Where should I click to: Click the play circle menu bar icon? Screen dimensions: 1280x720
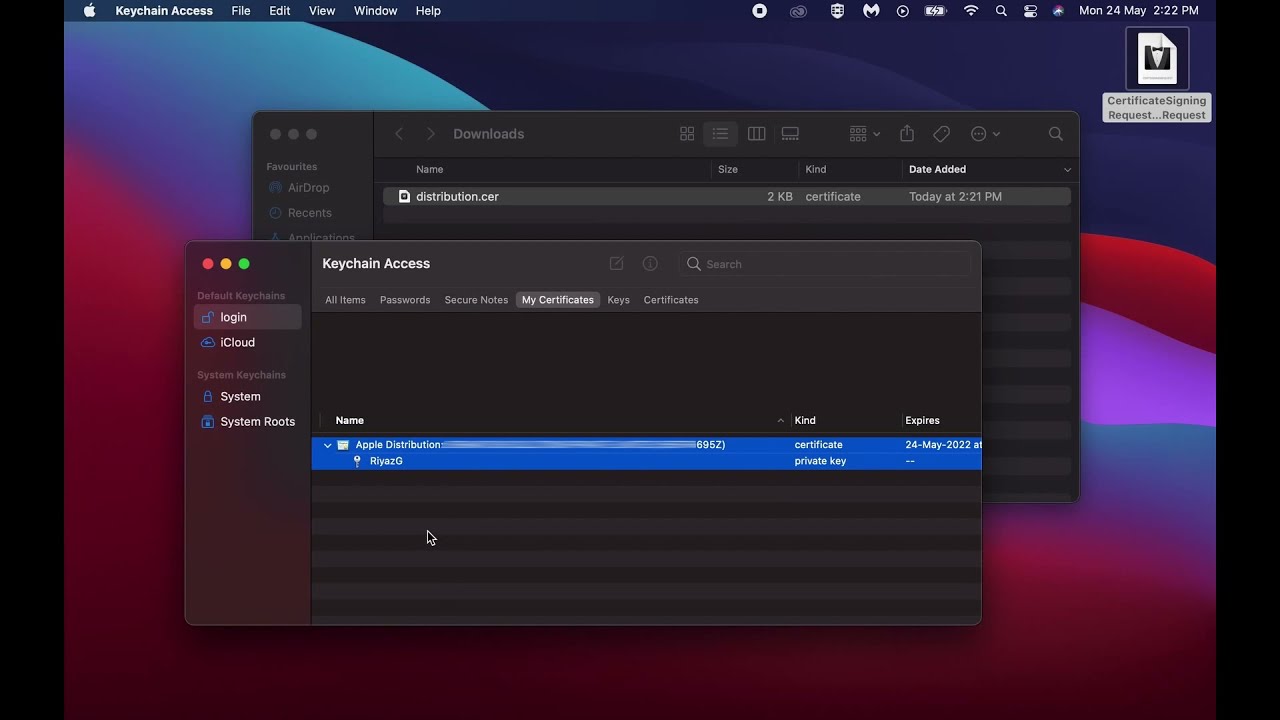[x=903, y=11]
